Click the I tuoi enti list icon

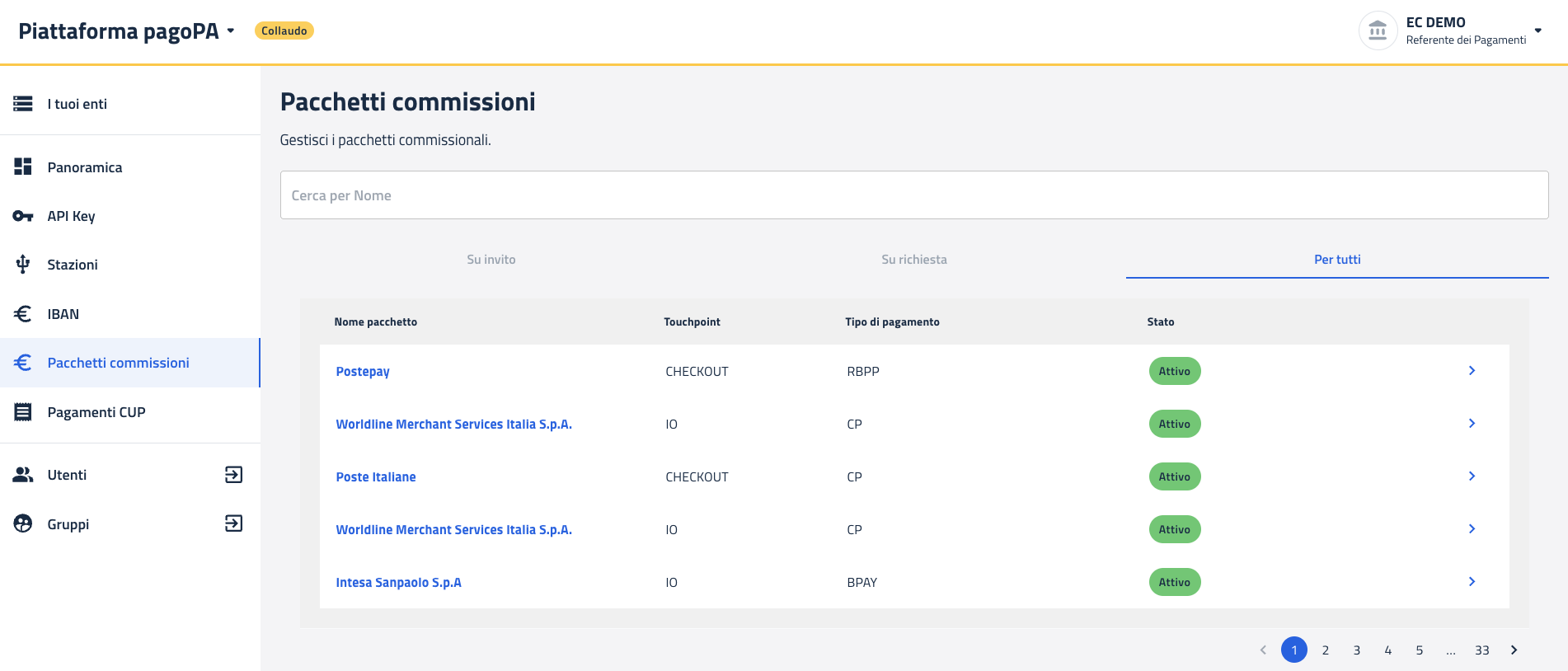click(23, 104)
